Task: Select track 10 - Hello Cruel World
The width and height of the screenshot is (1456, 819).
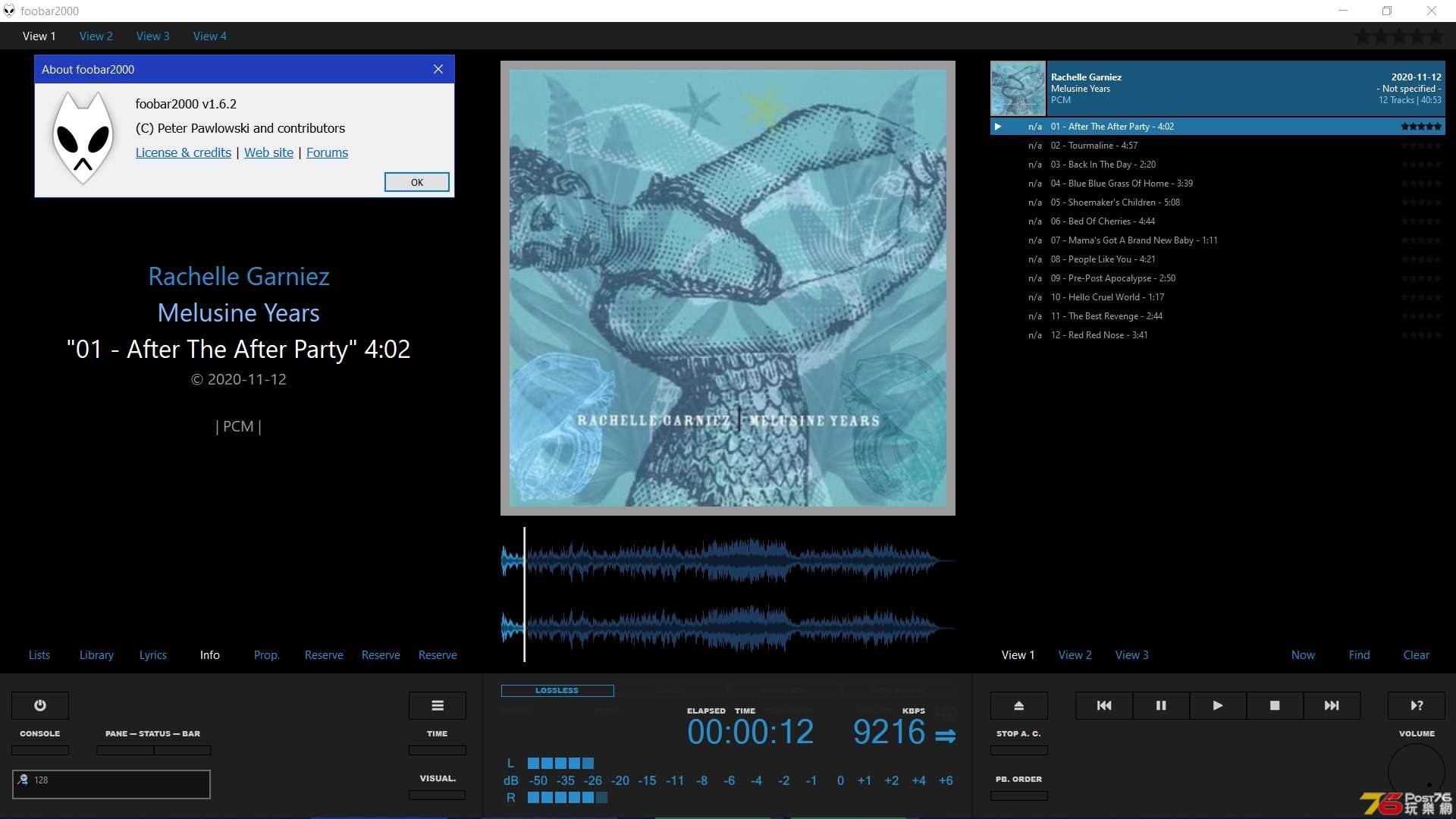Action: 1218,297
